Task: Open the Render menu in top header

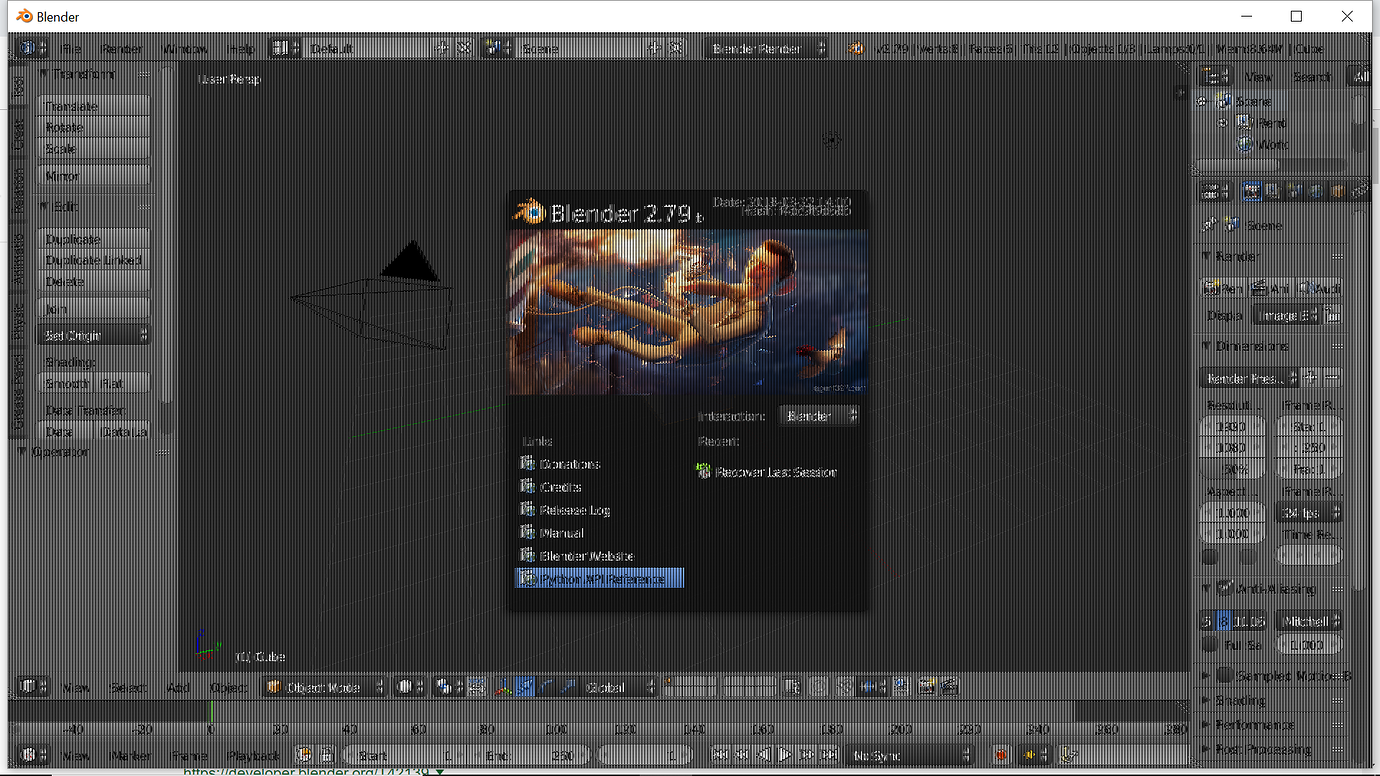Action: (122, 48)
